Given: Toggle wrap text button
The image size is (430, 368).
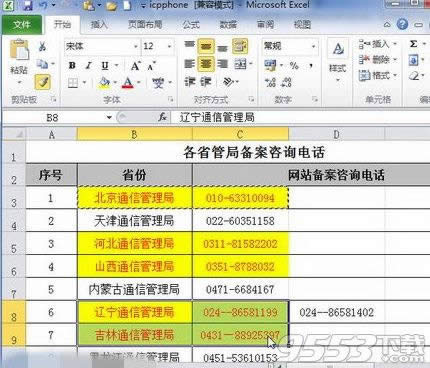Looking at the screenshot, I should pyautogui.click(x=240, y=46).
